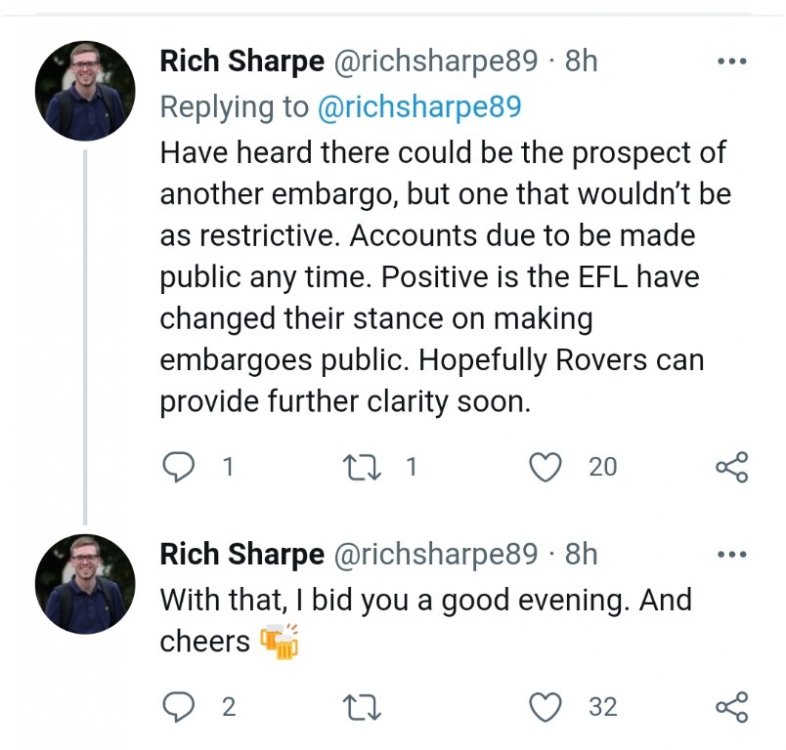786x750 pixels.
Task: Open Rich Sharpe's profile from second tweet name
Action: pyautogui.click(x=242, y=553)
